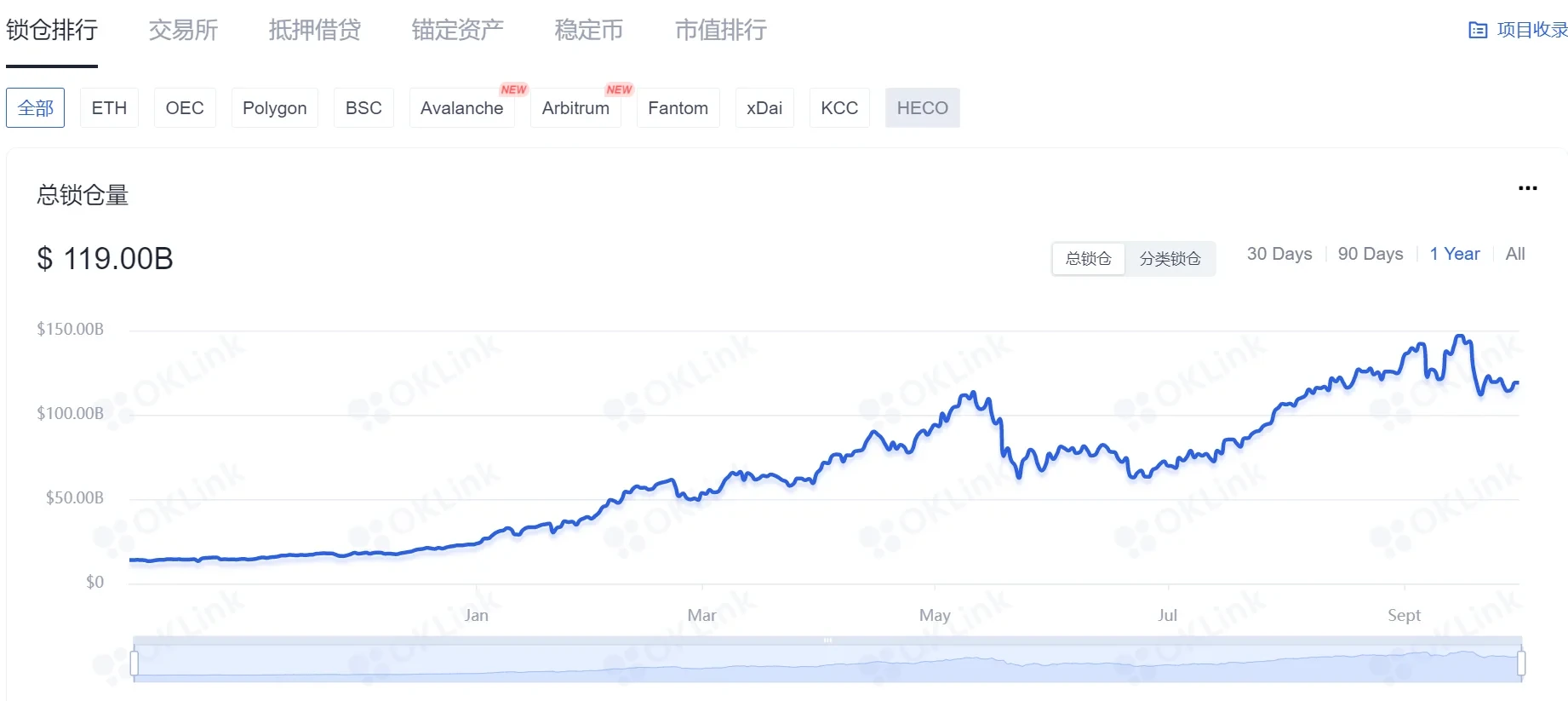This screenshot has height=701, width=1568.
Task: Click the left range slider handle
Action: [x=134, y=663]
